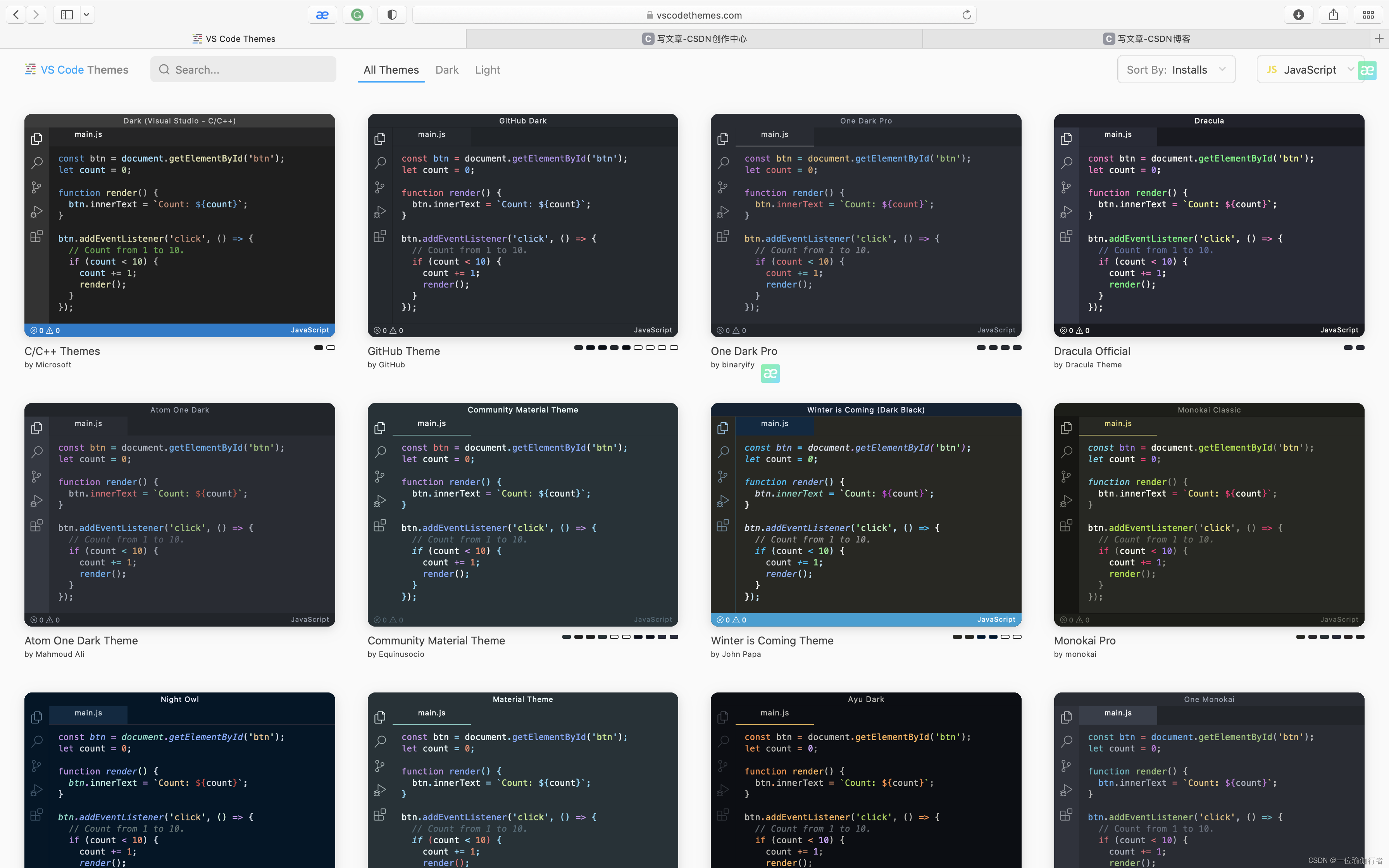Click extensions icon in Atom One Dark preview
Viewport: 1389px width, 868px height.
pyautogui.click(x=37, y=525)
